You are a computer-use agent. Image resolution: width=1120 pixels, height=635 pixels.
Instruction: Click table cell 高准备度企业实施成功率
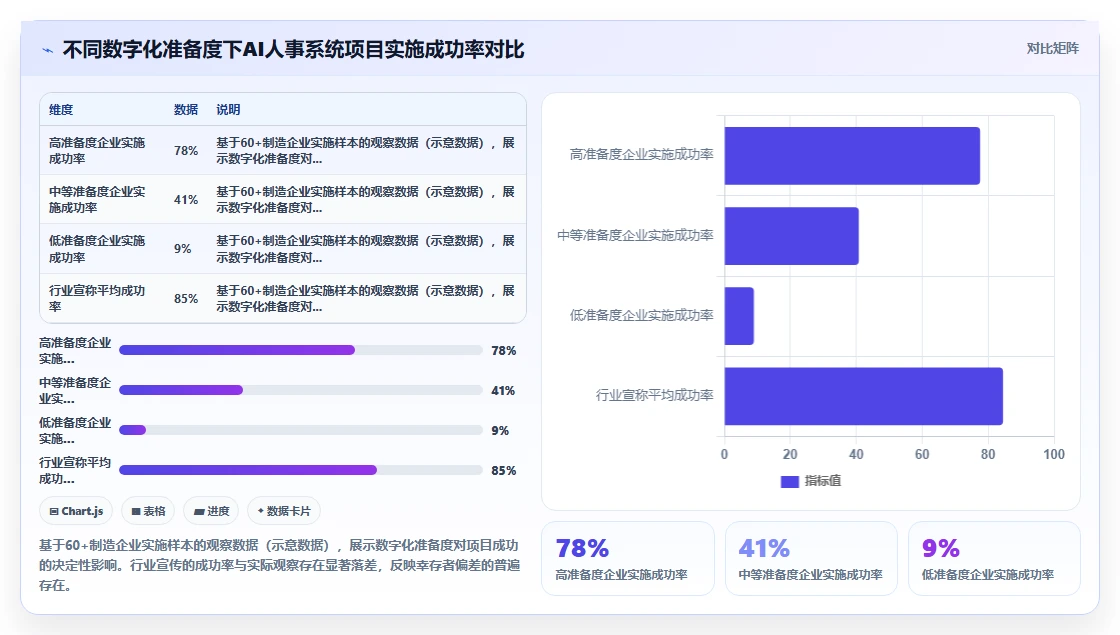point(97,151)
